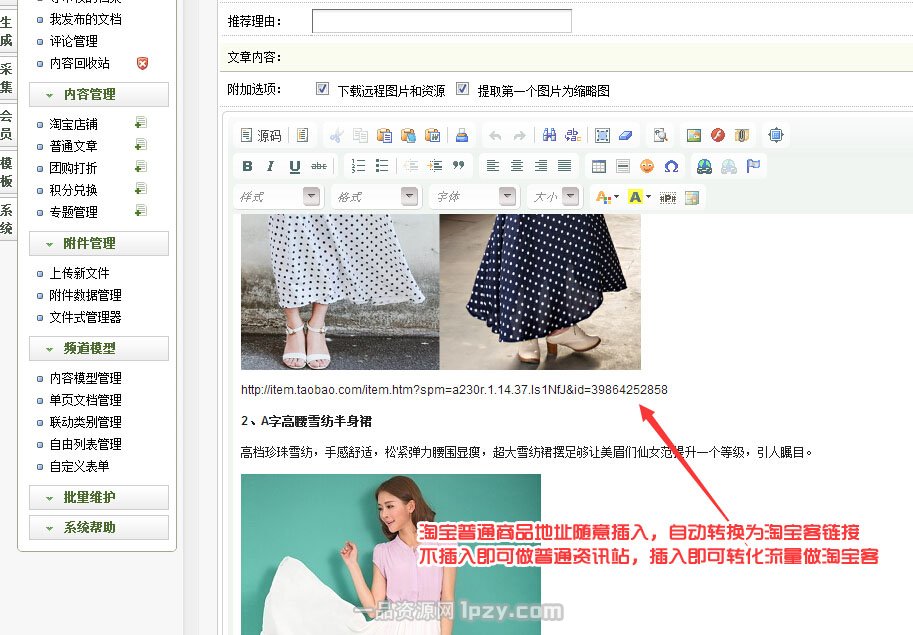Image resolution: width=913 pixels, height=635 pixels.
Task: Expand the 系统帮助 sidebar section
Action: click(x=99, y=527)
